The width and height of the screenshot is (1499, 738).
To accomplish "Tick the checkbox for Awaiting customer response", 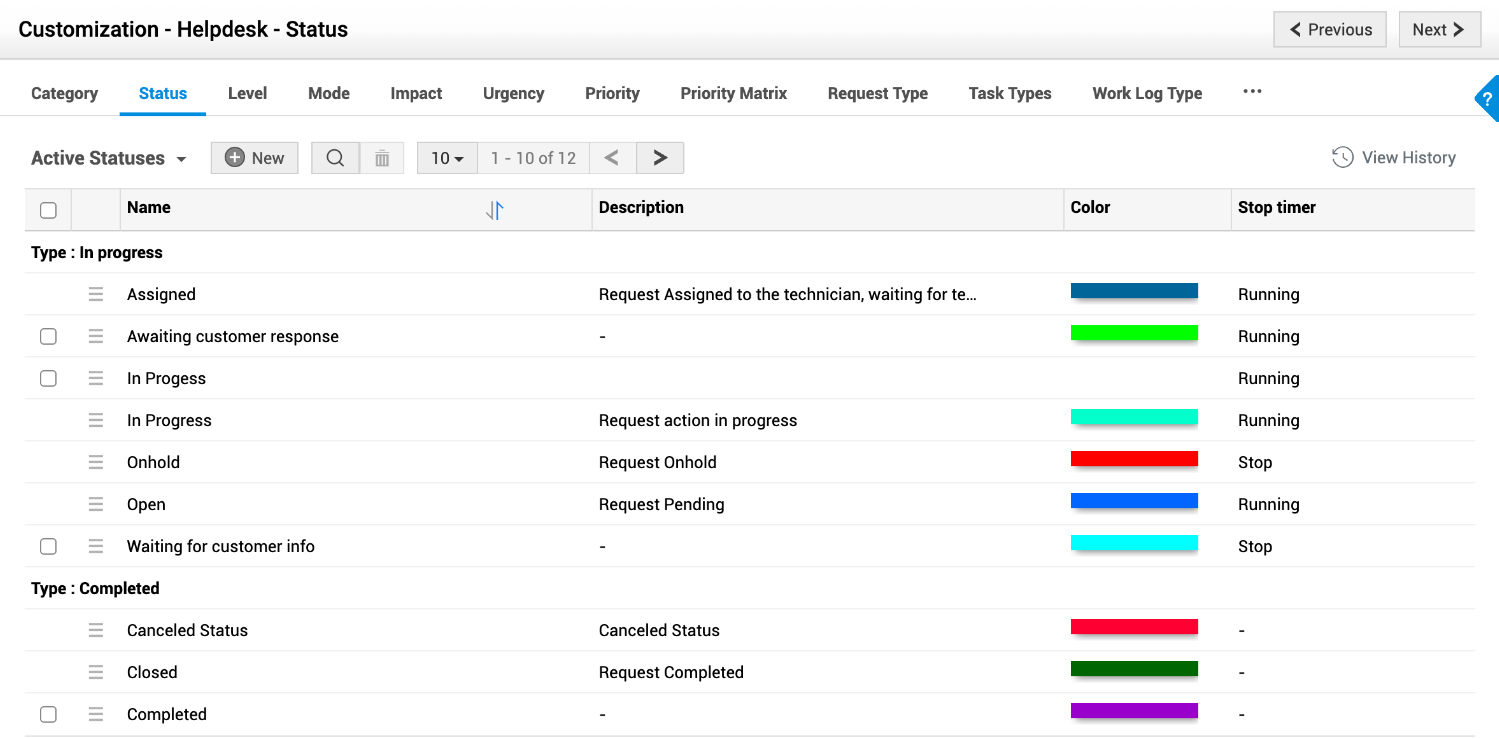I will (48, 337).
